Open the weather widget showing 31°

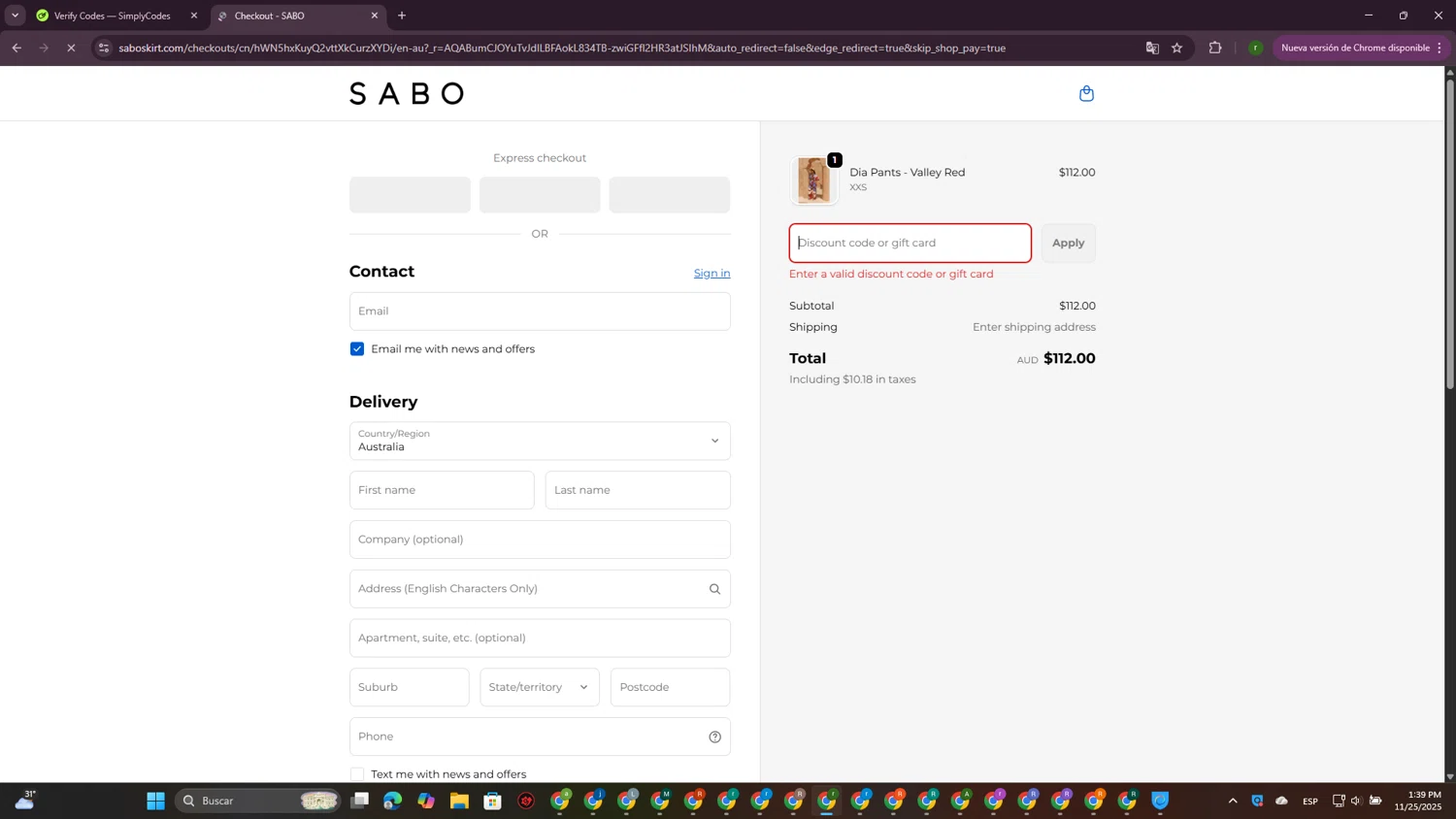[25, 800]
